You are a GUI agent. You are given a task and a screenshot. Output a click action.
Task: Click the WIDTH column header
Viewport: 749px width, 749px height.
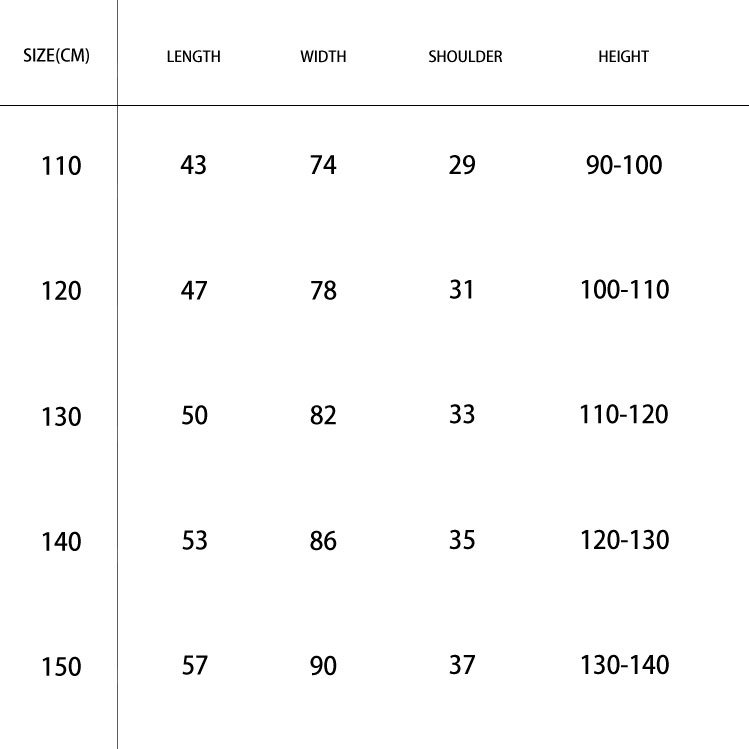coord(323,57)
